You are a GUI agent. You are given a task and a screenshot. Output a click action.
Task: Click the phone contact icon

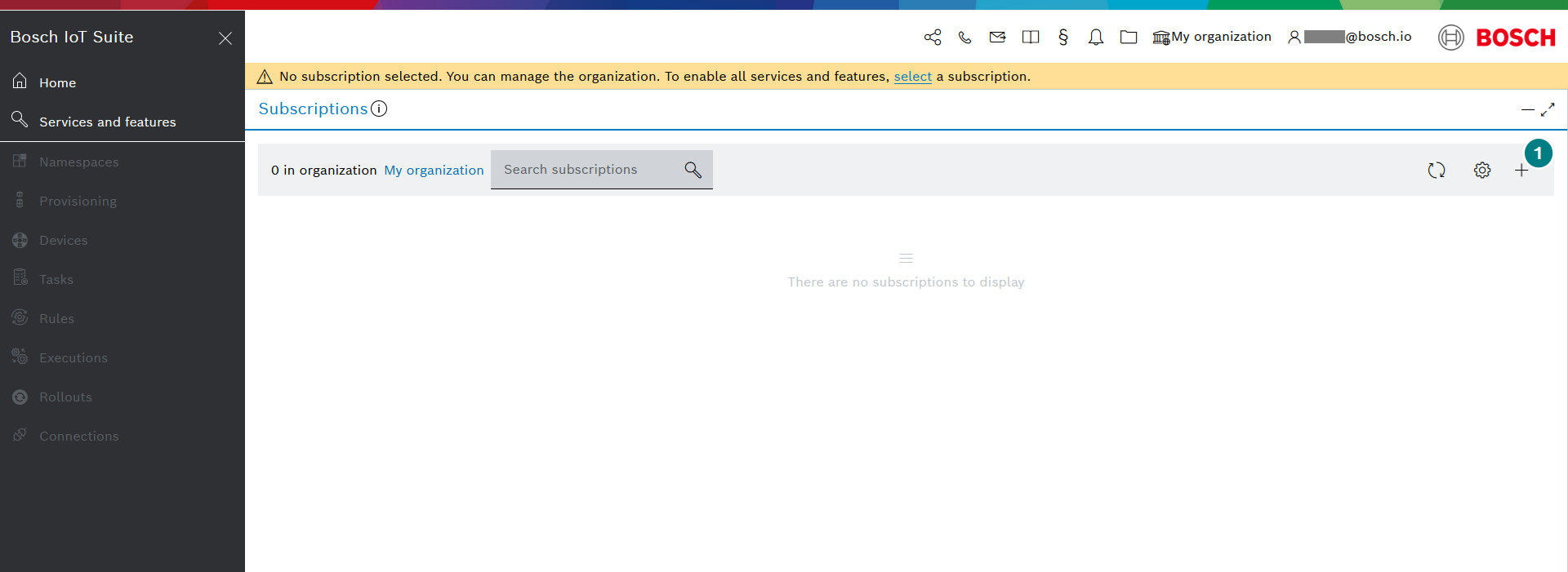pyautogui.click(x=965, y=37)
